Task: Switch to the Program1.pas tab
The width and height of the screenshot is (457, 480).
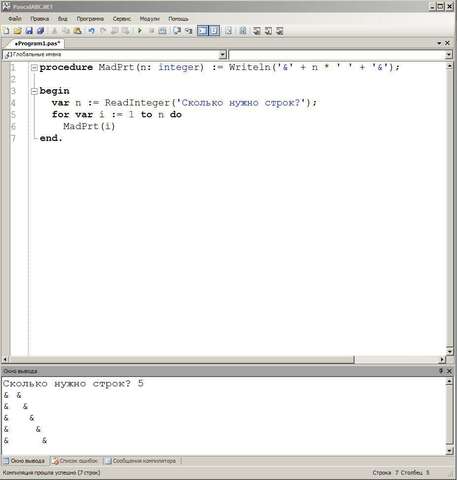Action: tap(37, 43)
